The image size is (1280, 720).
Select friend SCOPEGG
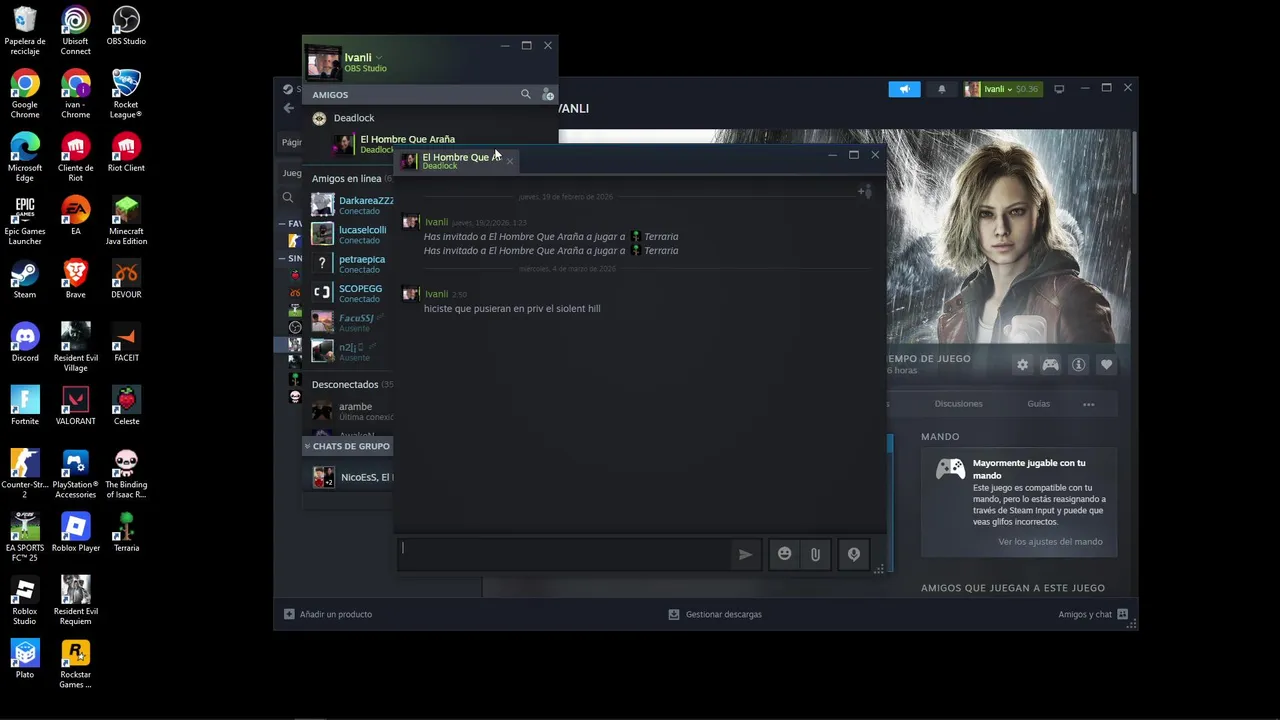coord(352,293)
